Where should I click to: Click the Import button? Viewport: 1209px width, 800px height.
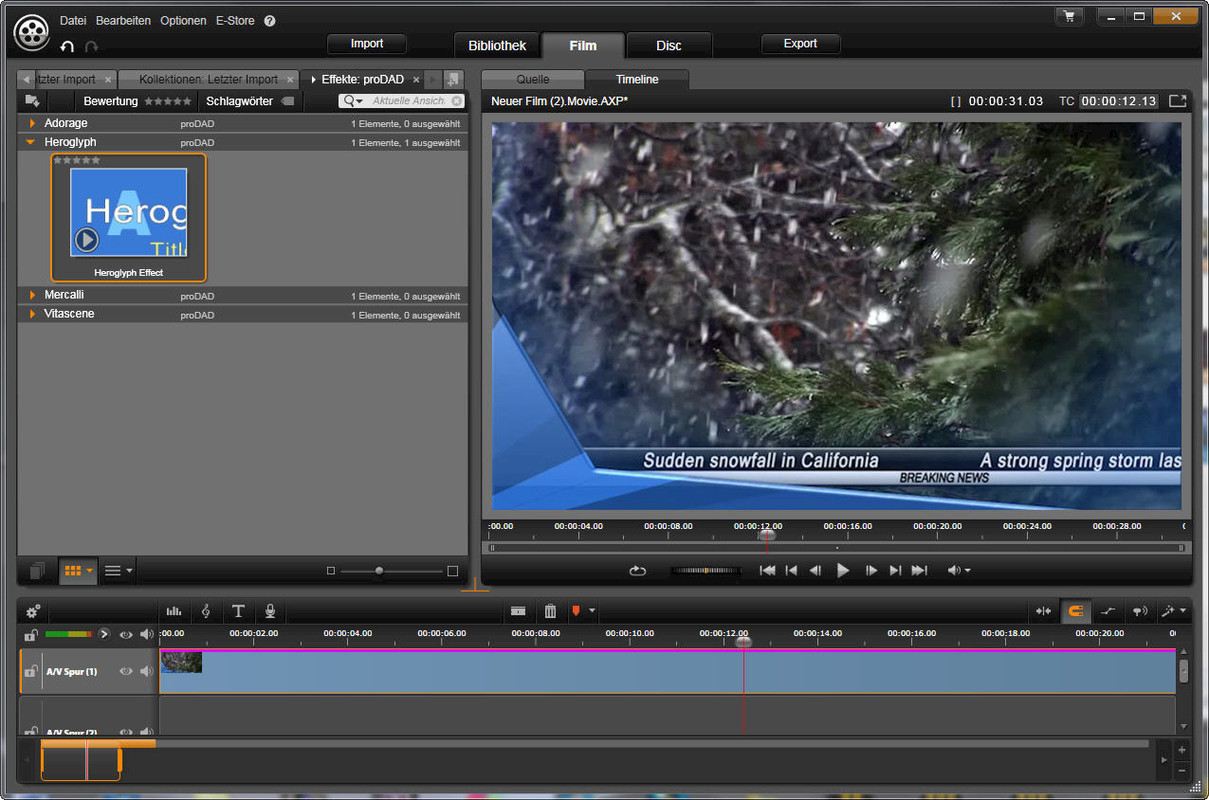367,44
